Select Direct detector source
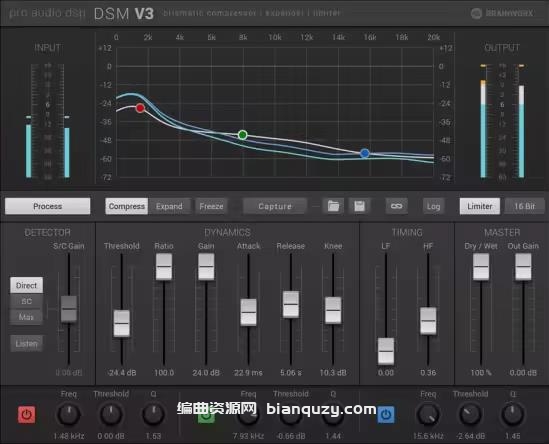This screenshot has width=549, height=444. click(x=27, y=285)
